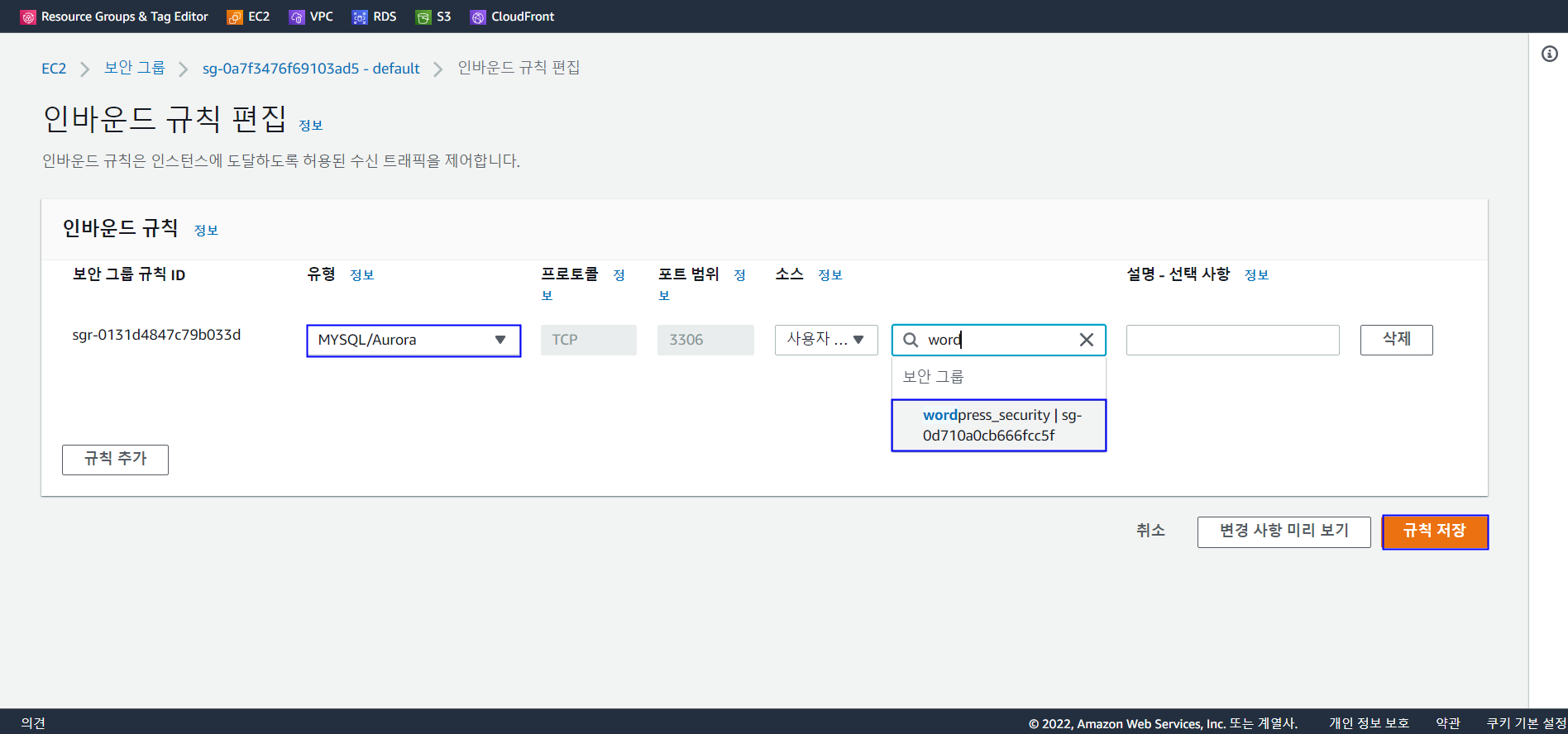The image size is (1568, 734).
Task: Open the EC2 bookmark in the top bar
Action: point(259,17)
